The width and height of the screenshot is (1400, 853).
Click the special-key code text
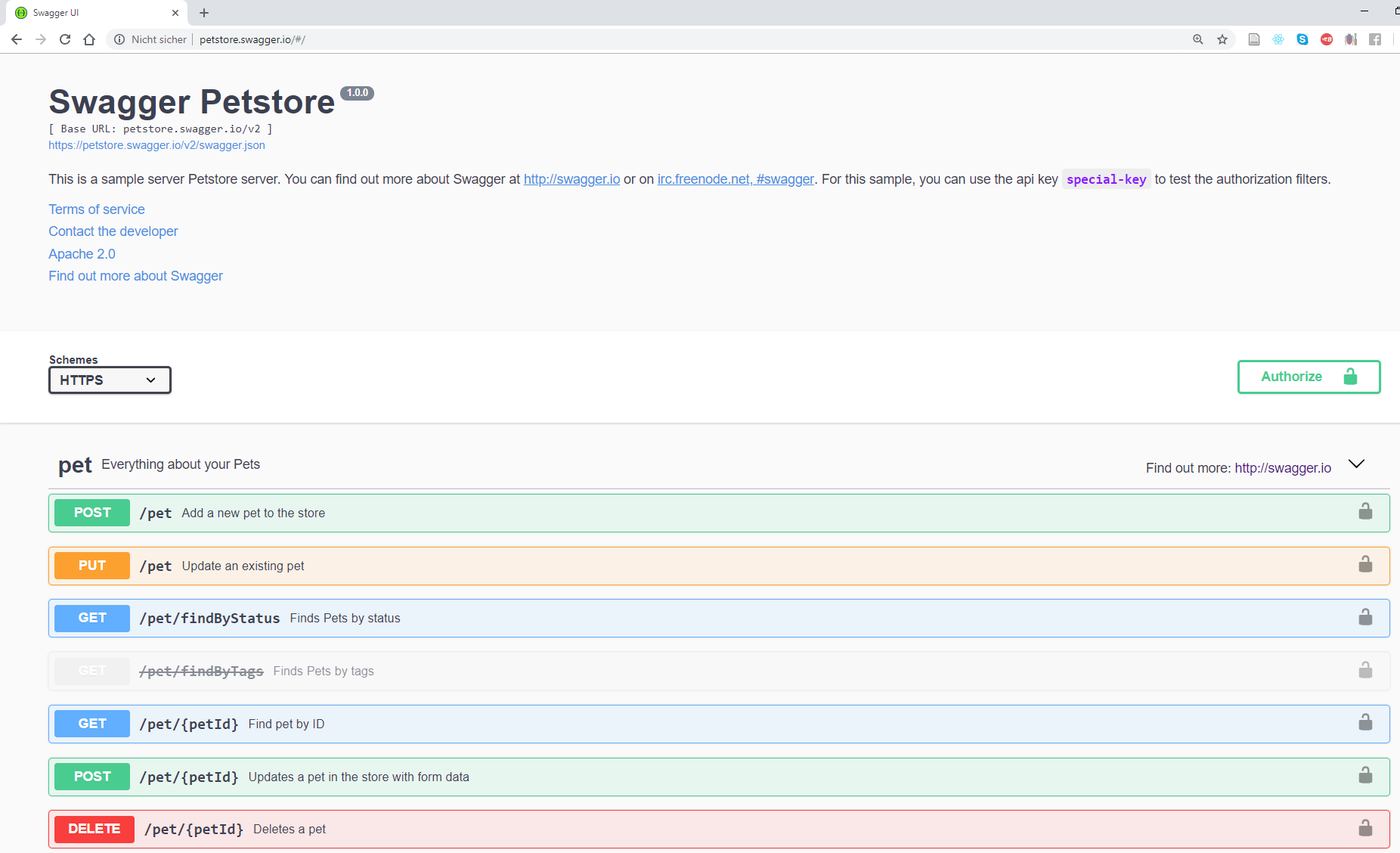(x=1106, y=179)
